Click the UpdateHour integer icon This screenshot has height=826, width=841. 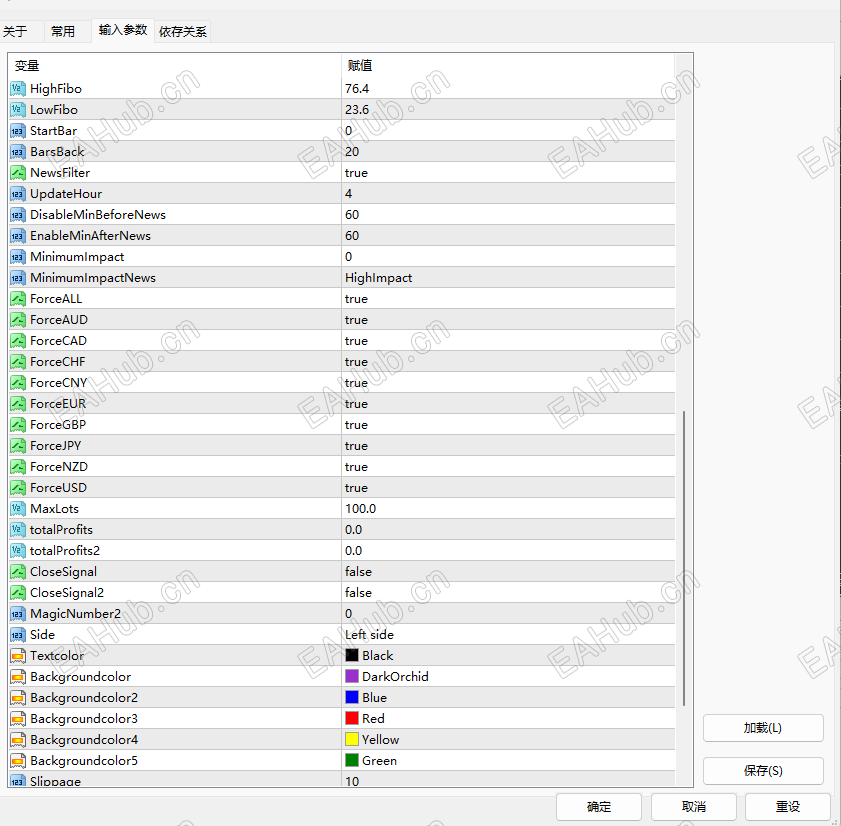18,194
